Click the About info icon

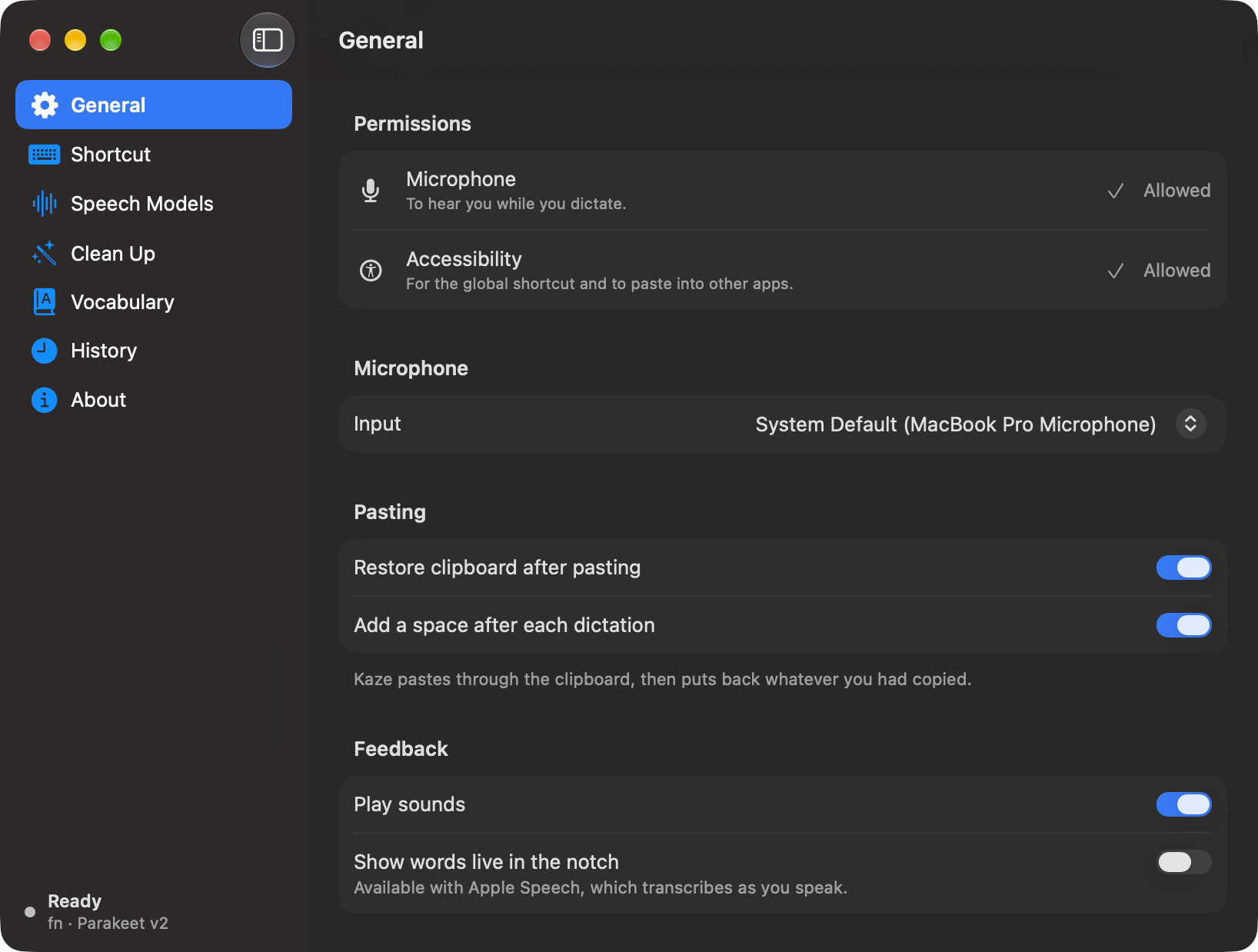(x=45, y=400)
